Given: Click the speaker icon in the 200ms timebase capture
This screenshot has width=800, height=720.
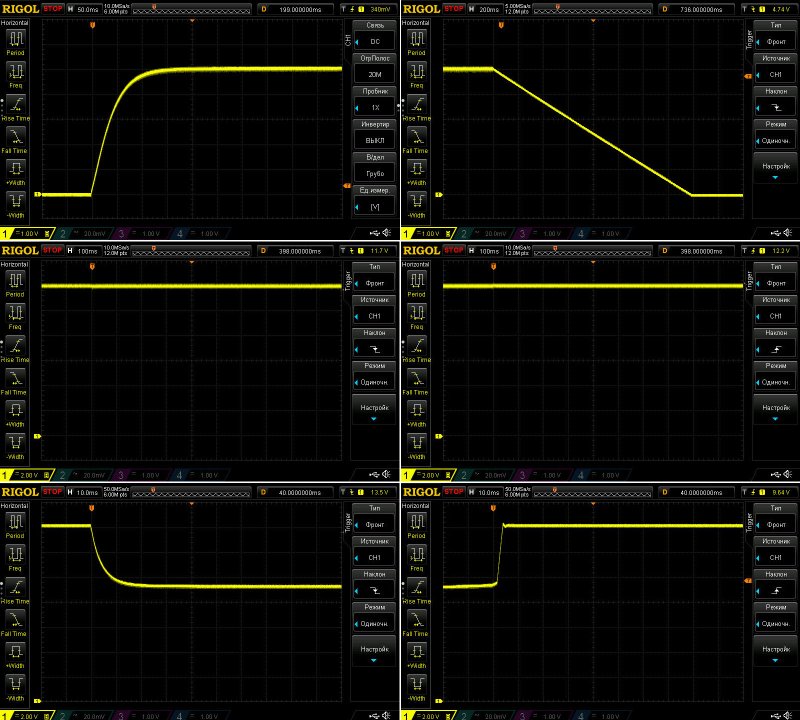Looking at the screenshot, I should (788, 233).
